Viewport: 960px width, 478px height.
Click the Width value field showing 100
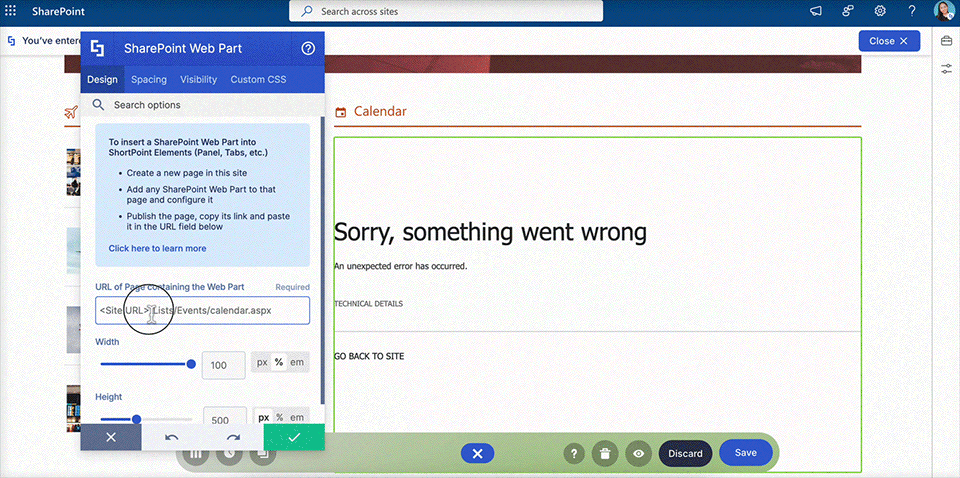(223, 365)
